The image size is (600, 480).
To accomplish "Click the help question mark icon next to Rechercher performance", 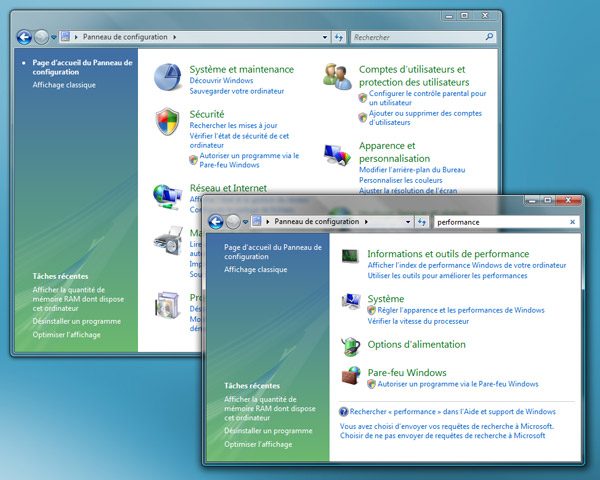I will [x=343, y=412].
